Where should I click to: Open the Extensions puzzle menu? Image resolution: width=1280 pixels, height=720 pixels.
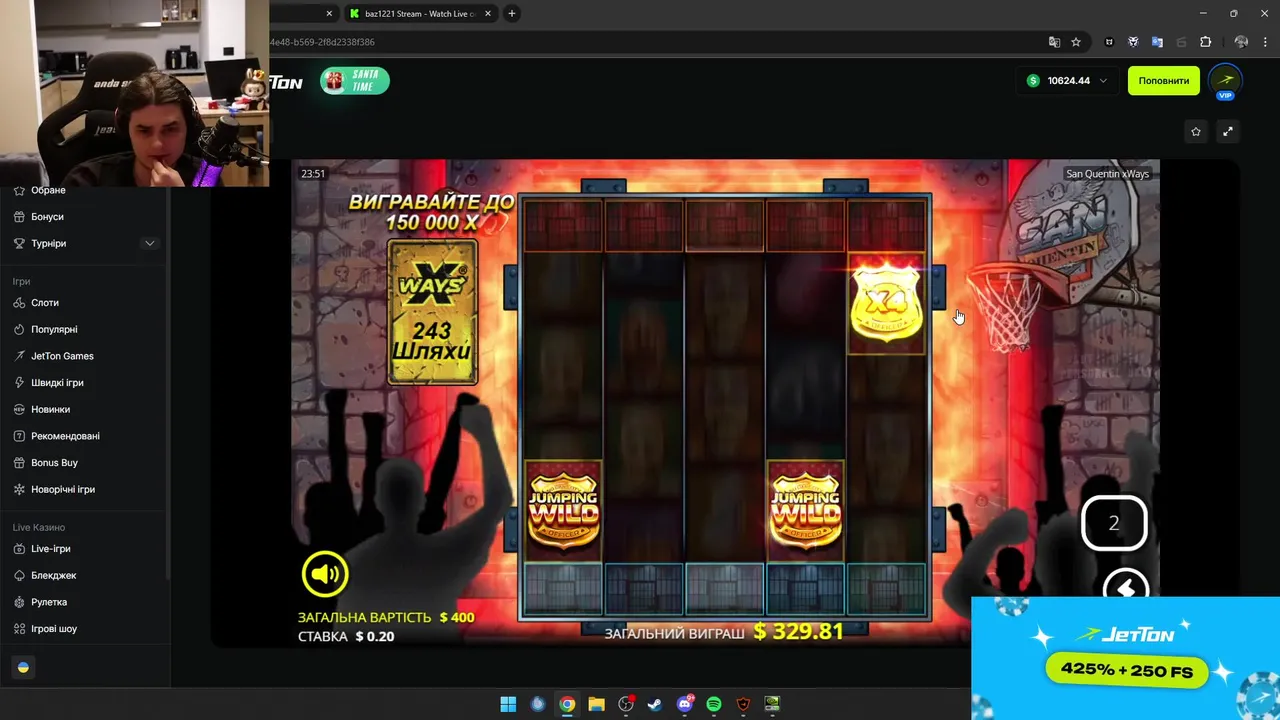[1205, 42]
